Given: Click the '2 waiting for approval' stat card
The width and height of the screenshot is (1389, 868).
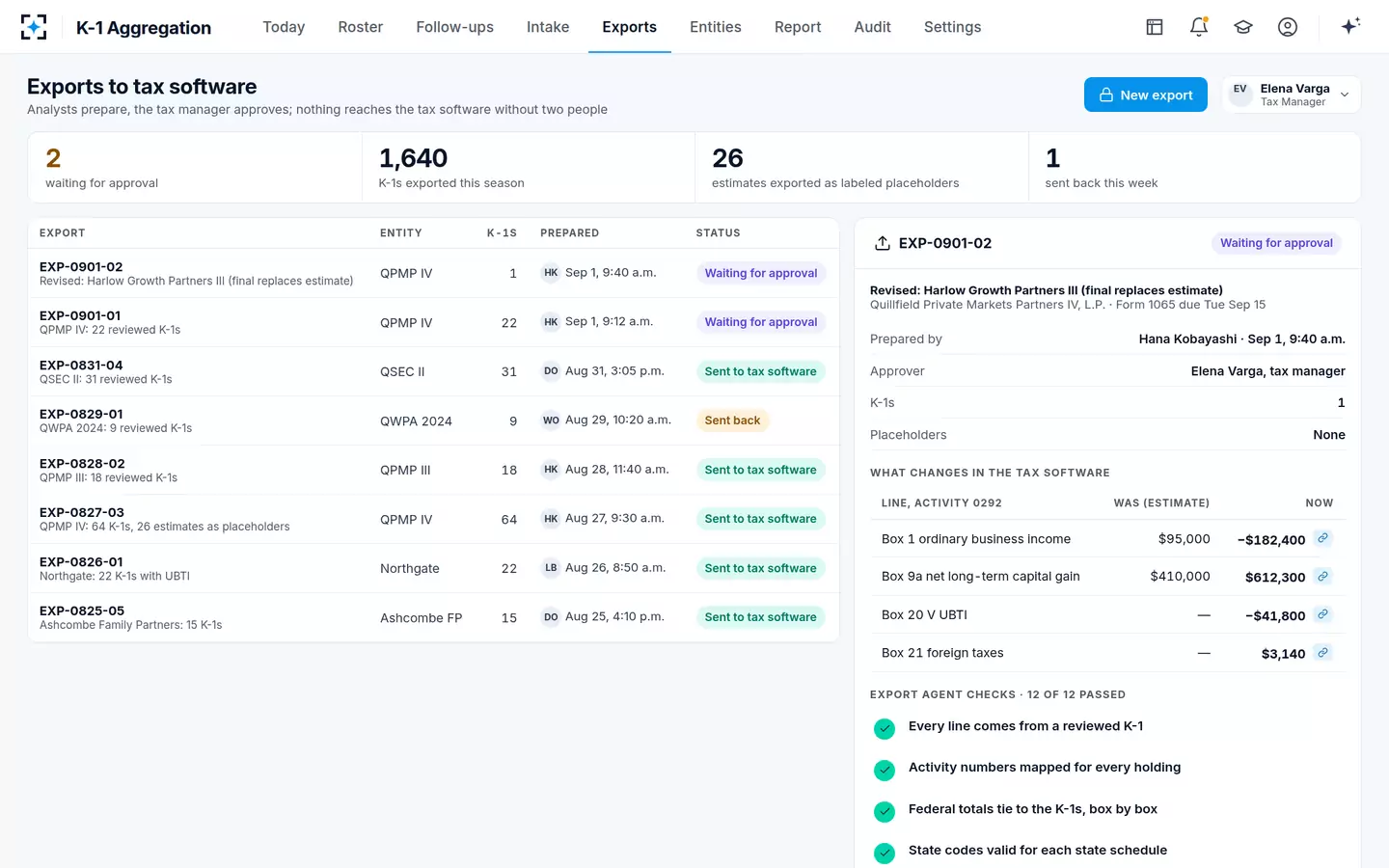Looking at the screenshot, I should click(195, 168).
